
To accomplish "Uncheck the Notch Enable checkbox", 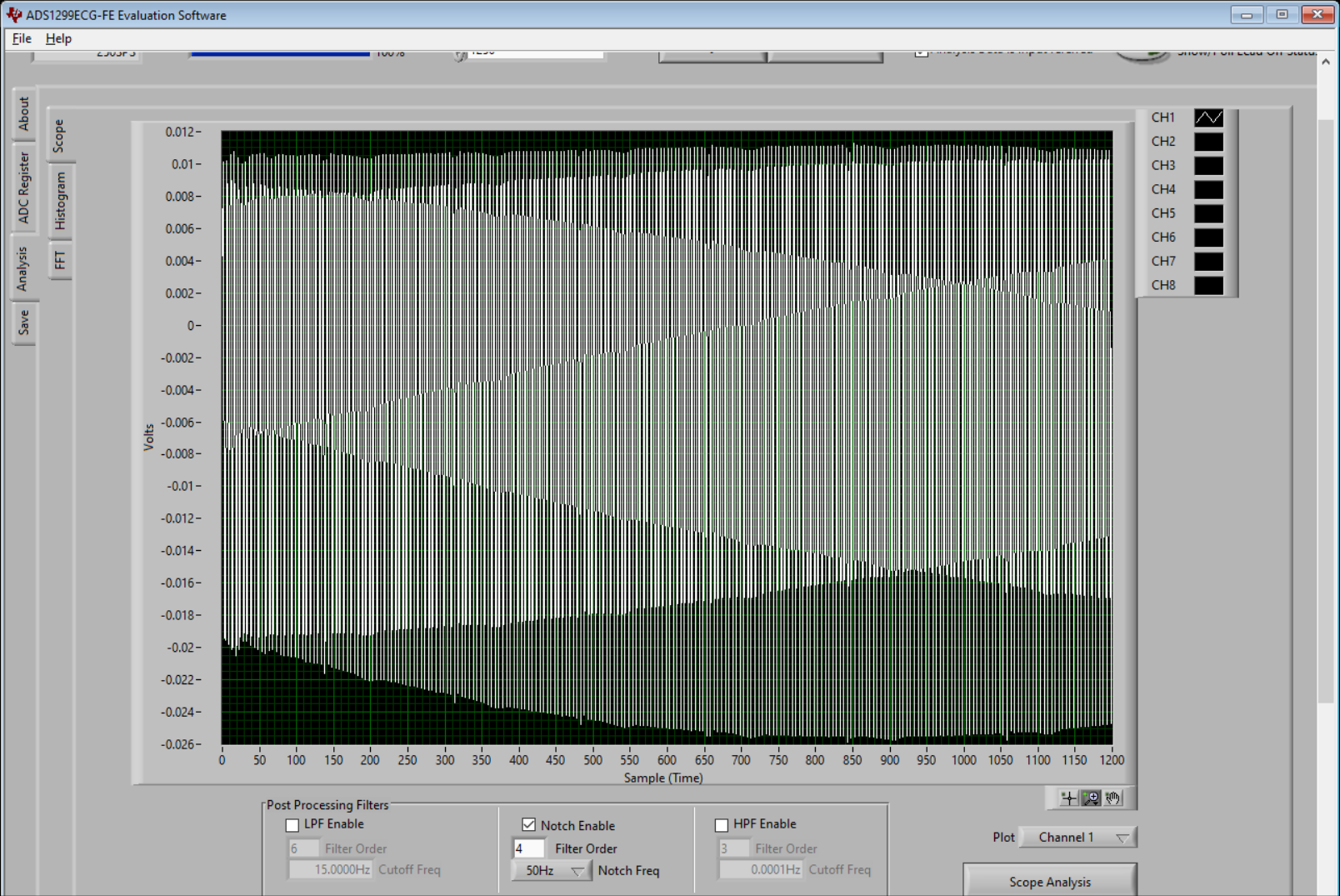I will [x=528, y=825].
